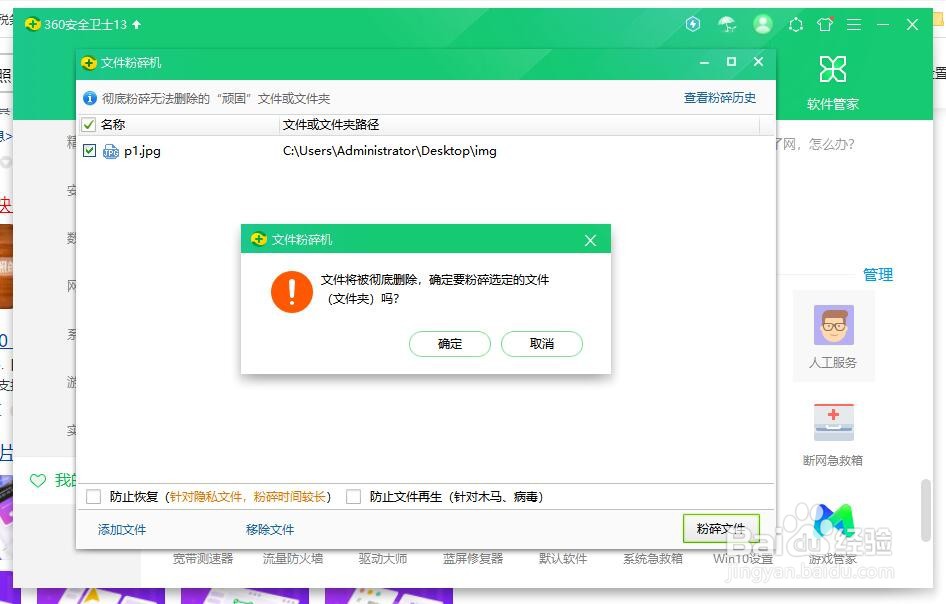Screen dimensions: 946x604
Task: Click the 粉碎文件 button
Action: tap(721, 529)
